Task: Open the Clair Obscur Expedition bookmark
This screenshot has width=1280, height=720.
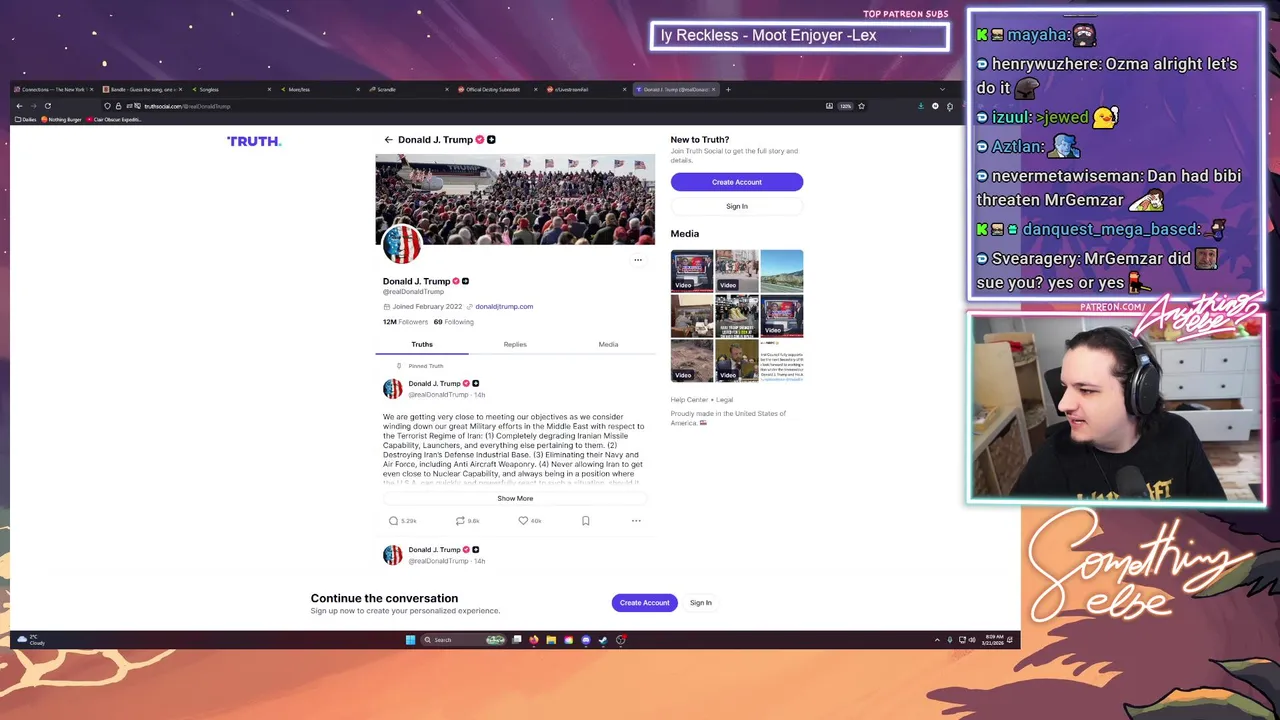Action: pos(114,119)
